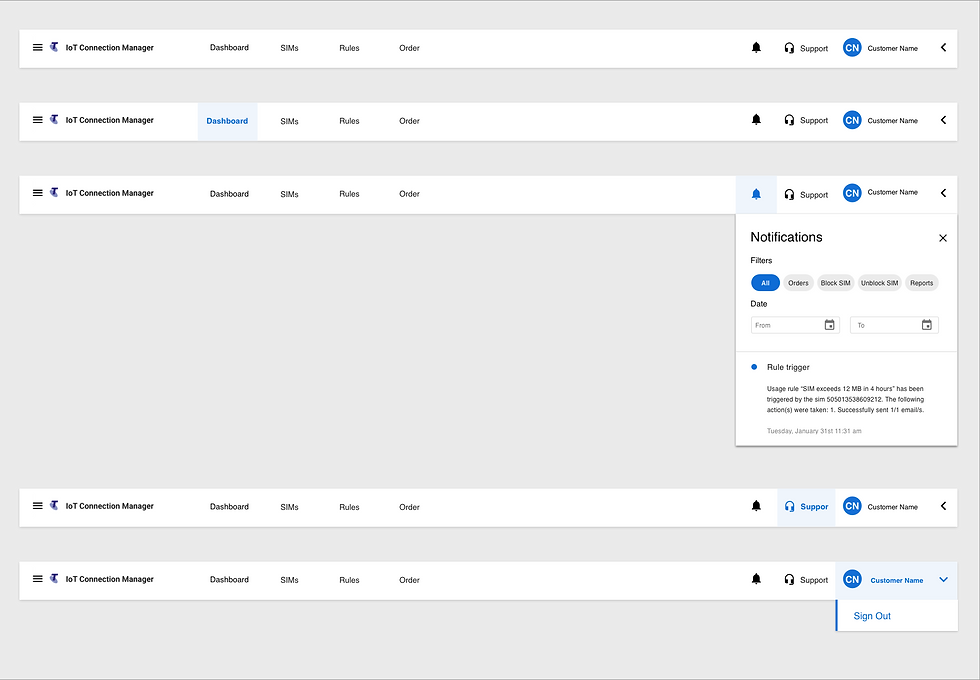Viewport: 980px width, 680px height.
Task: Toggle the Unblock SIM filter chip
Action: (x=879, y=283)
